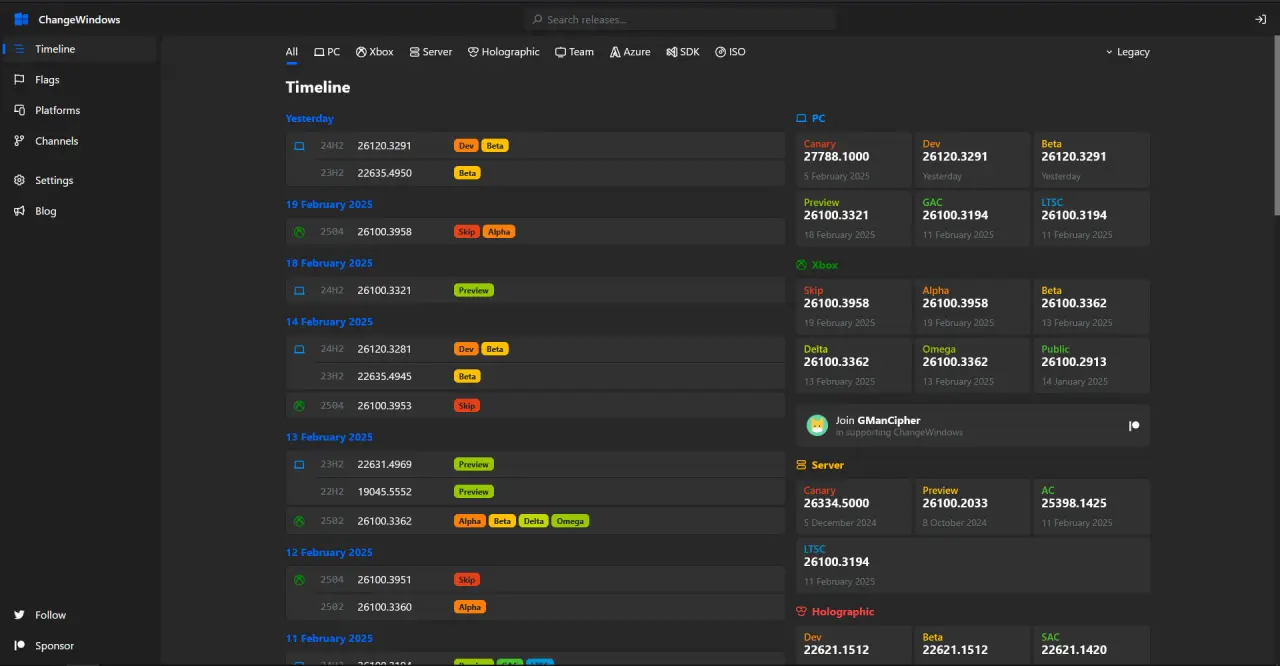The width and height of the screenshot is (1280, 666).
Task: Click the flag icon beside Flags
Action: click(x=19, y=80)
